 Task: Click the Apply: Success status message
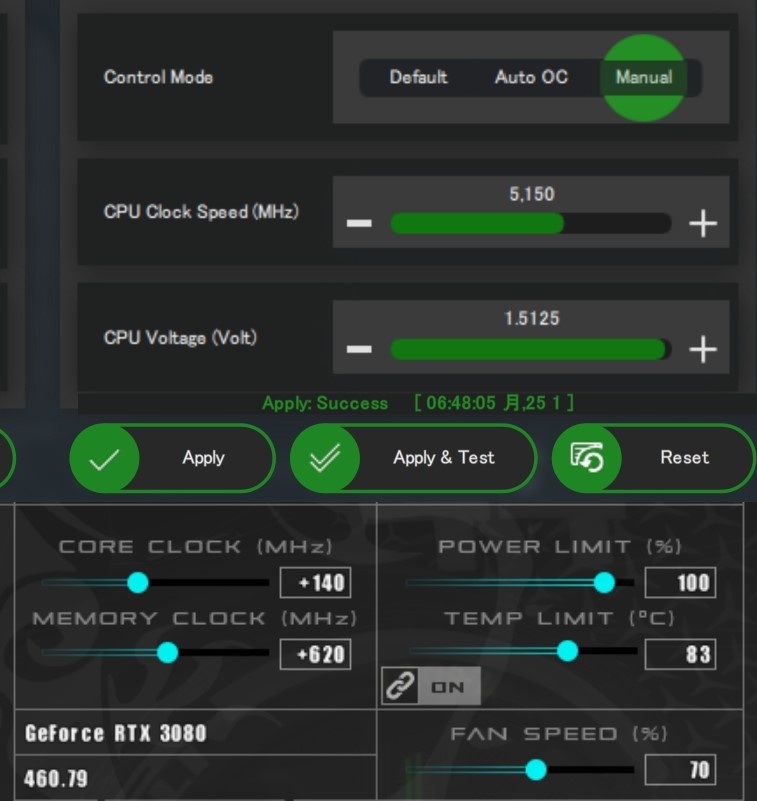pos(325,404)
